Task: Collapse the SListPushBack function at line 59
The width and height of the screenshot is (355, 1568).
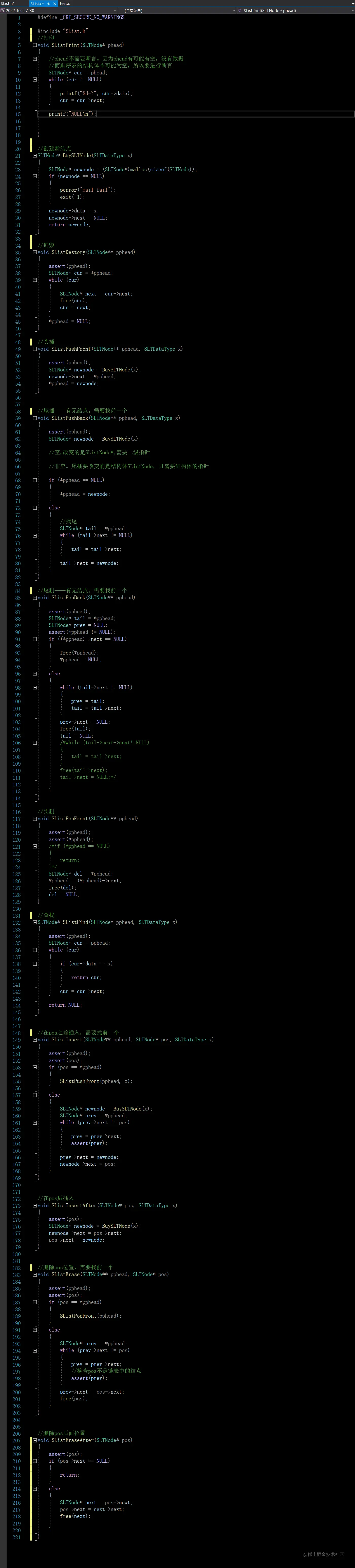Action: point(35,418)
